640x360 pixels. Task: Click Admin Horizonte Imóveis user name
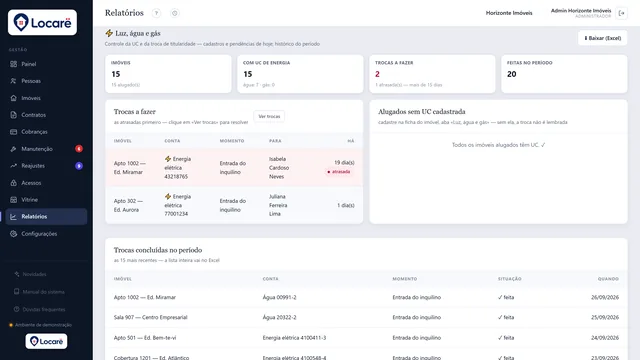pyautogui.click(x=581, y=11)
